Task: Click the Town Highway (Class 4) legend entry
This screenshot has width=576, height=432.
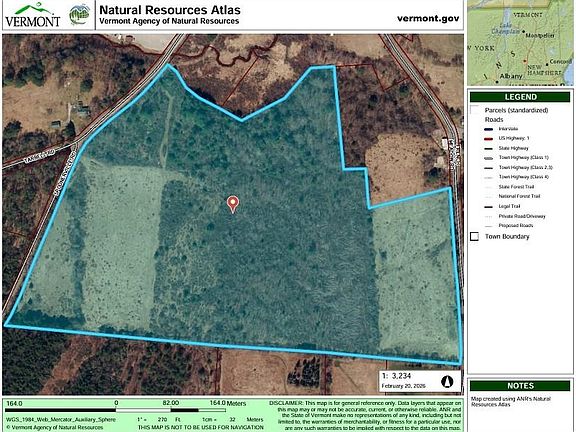Action: (523, 177)
